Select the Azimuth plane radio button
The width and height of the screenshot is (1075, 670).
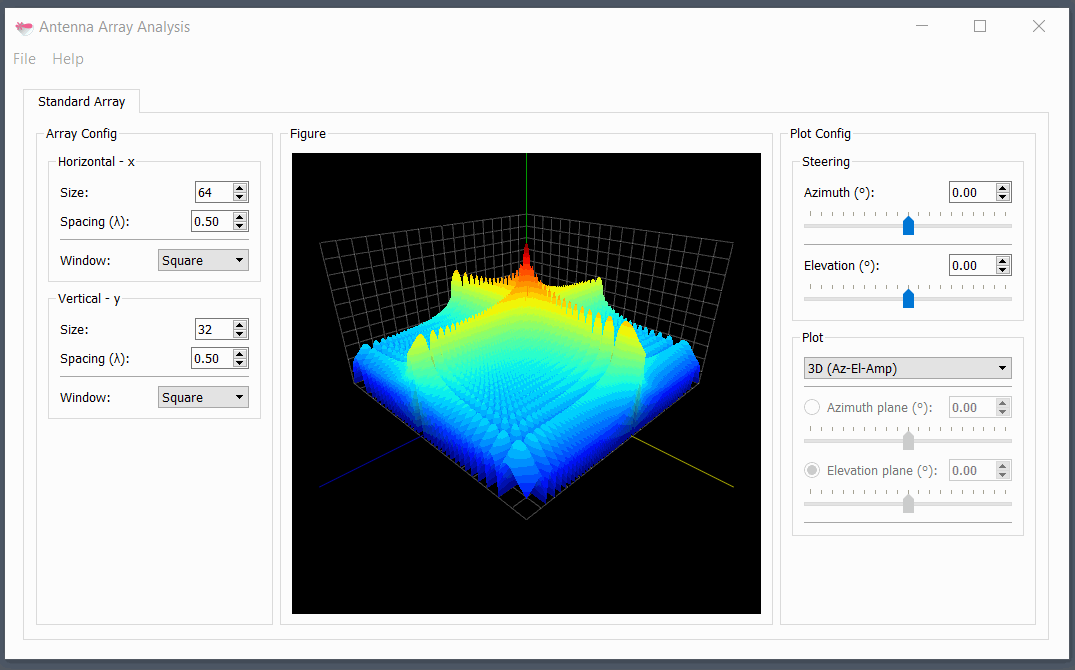[x=812, y=407]
